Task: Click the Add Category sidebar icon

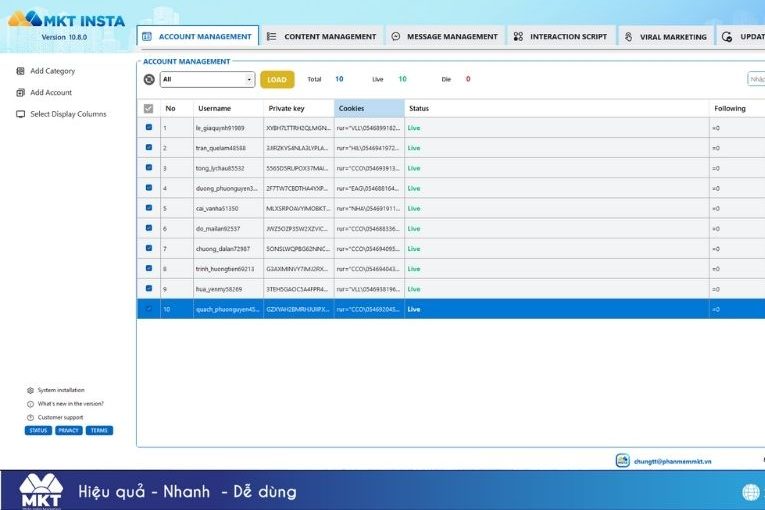Action: 20,71
